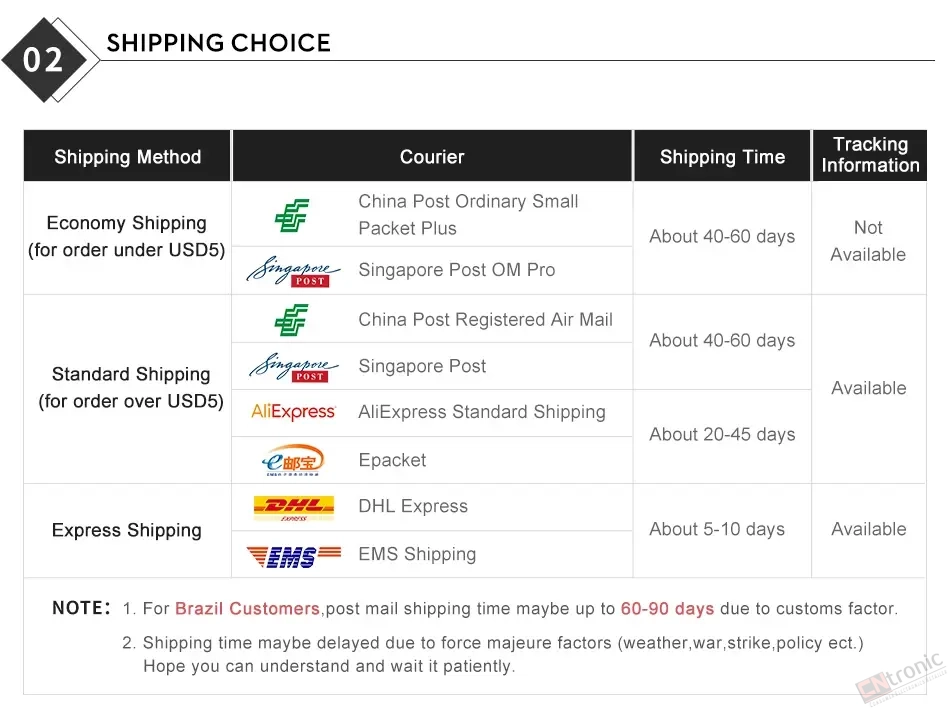Click the EMS logo
Image resolution: width=950 pixels, height=711 pixels.
click(294, 556)
